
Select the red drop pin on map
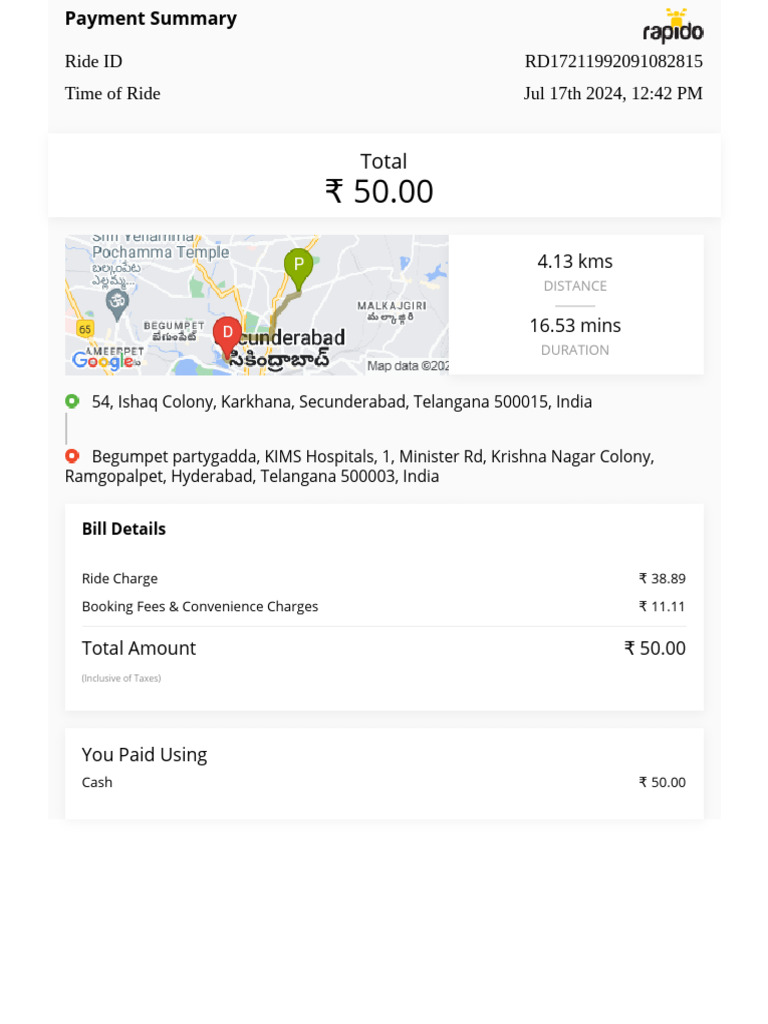pyautogui.click(x=227, y=337)
